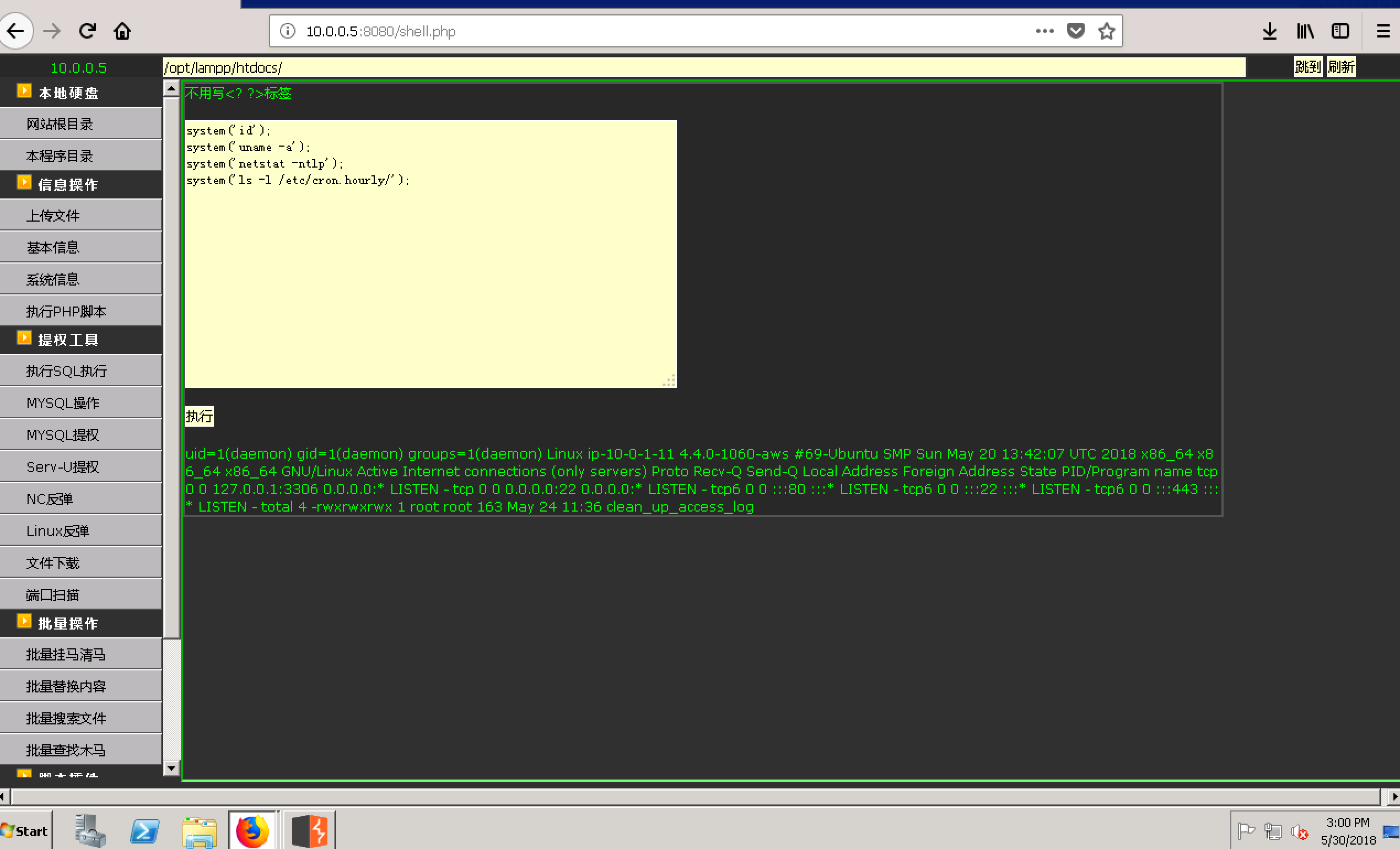Open page actions three-dot menu
1400x849 pixels.
[1044, 31]
